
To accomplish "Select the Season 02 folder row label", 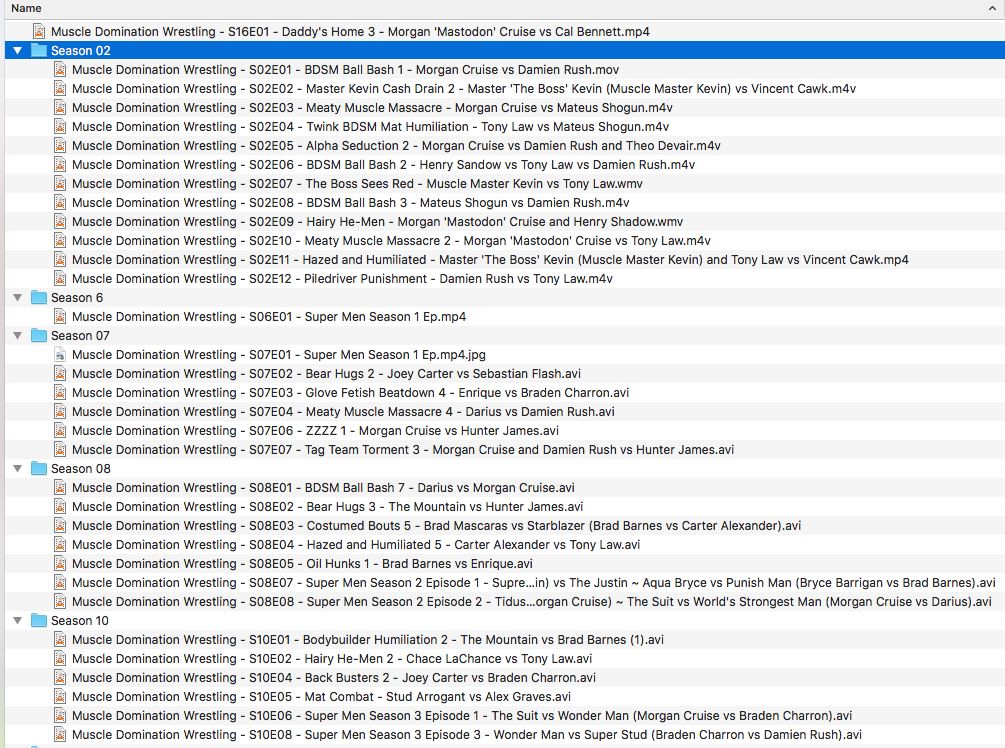I will coord(81,51).
